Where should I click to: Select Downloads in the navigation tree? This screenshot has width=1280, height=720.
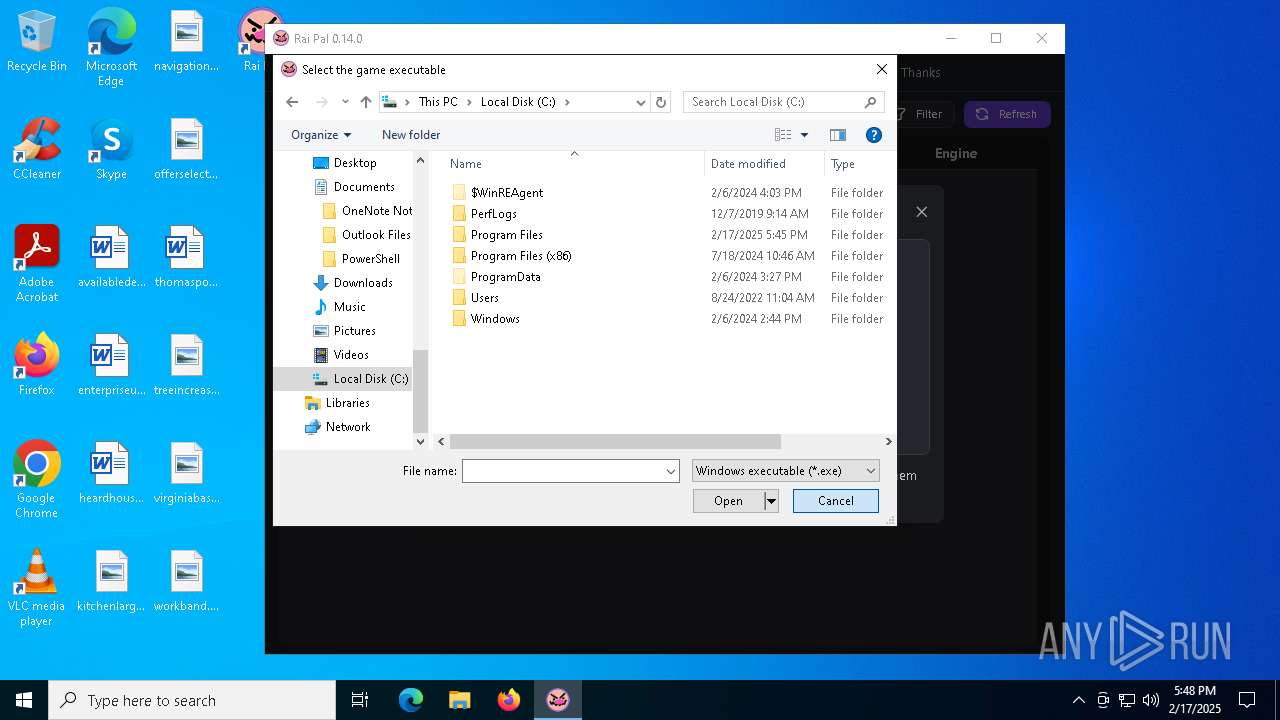(353, 283)
